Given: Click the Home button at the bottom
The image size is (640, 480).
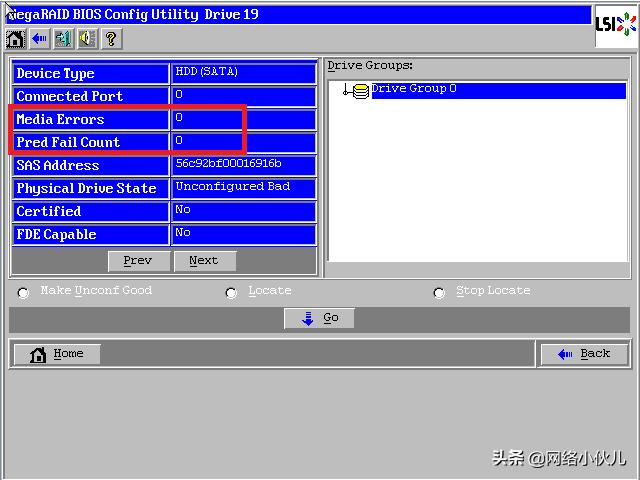Looking at the screenshot, I should pyautogui.click(x=57, y=354).
